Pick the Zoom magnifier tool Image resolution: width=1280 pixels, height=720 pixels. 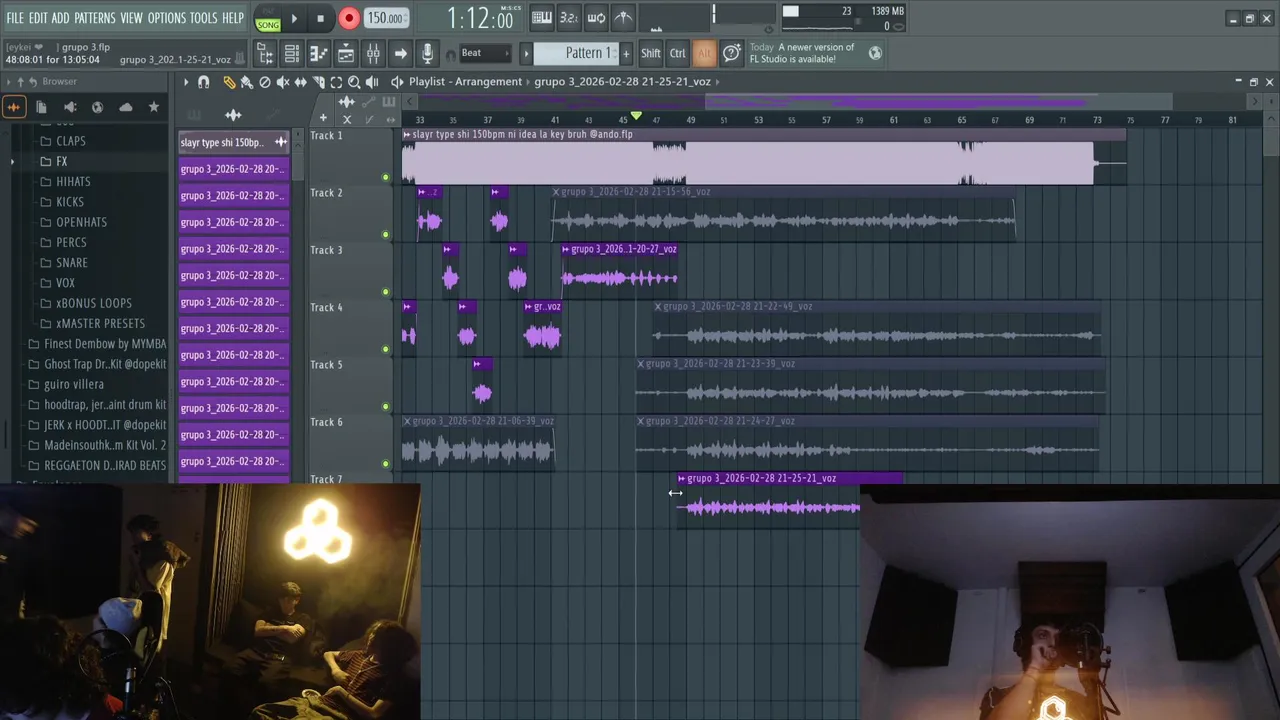pos(354,82)
